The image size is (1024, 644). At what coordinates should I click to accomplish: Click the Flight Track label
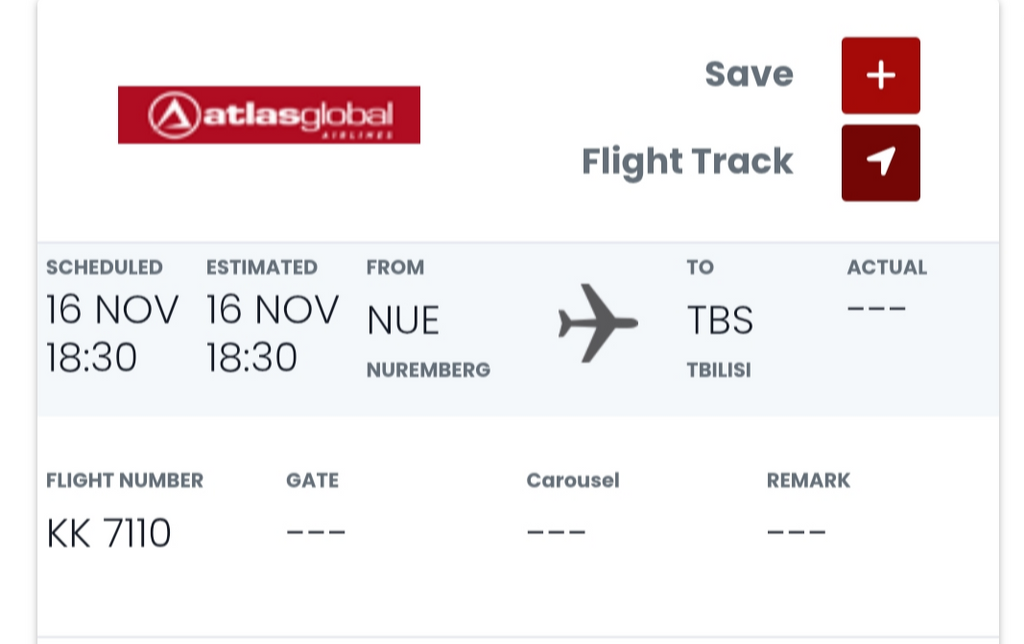(687, 161)
